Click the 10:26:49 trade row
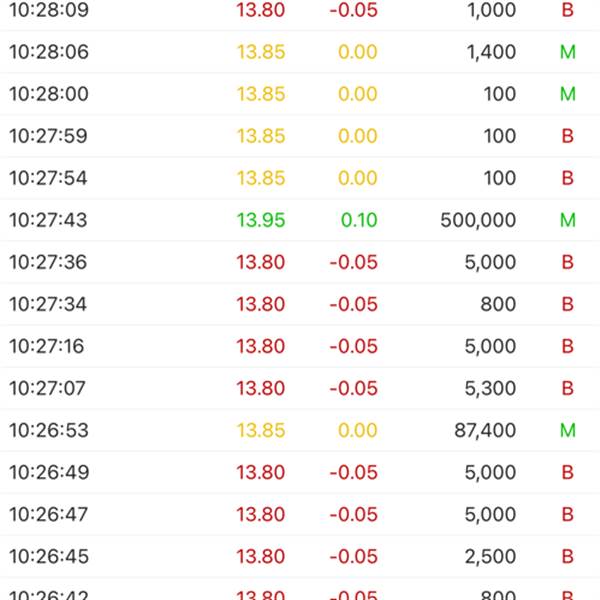Viewport: 600px width, 600px height. click(300, 472)
